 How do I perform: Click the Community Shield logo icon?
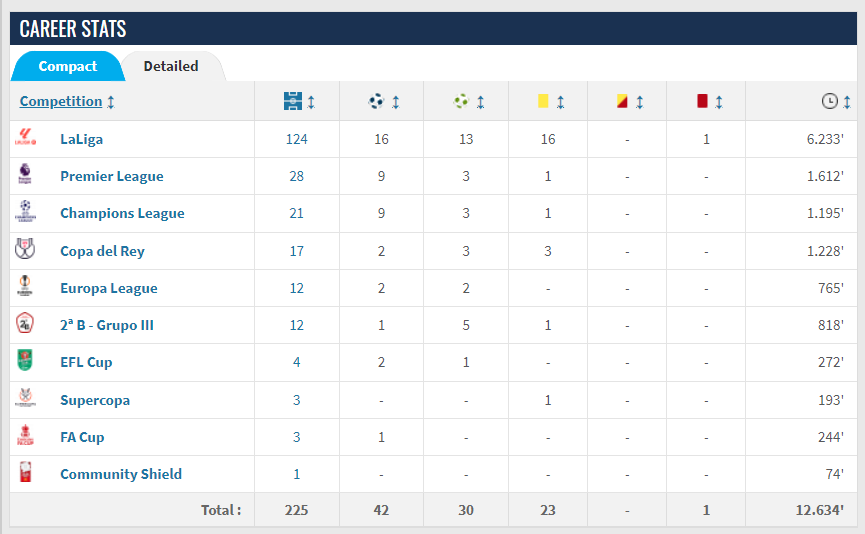pos(25,472)
